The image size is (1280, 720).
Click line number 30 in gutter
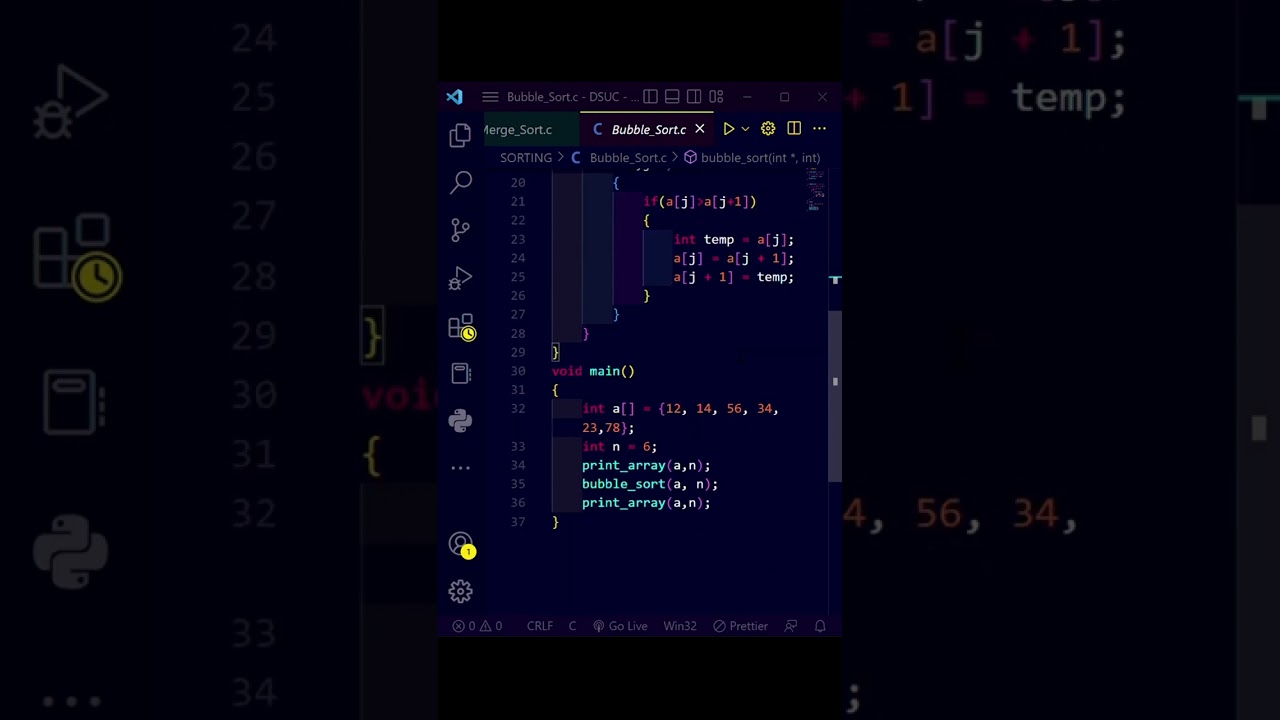pos(518,371)
